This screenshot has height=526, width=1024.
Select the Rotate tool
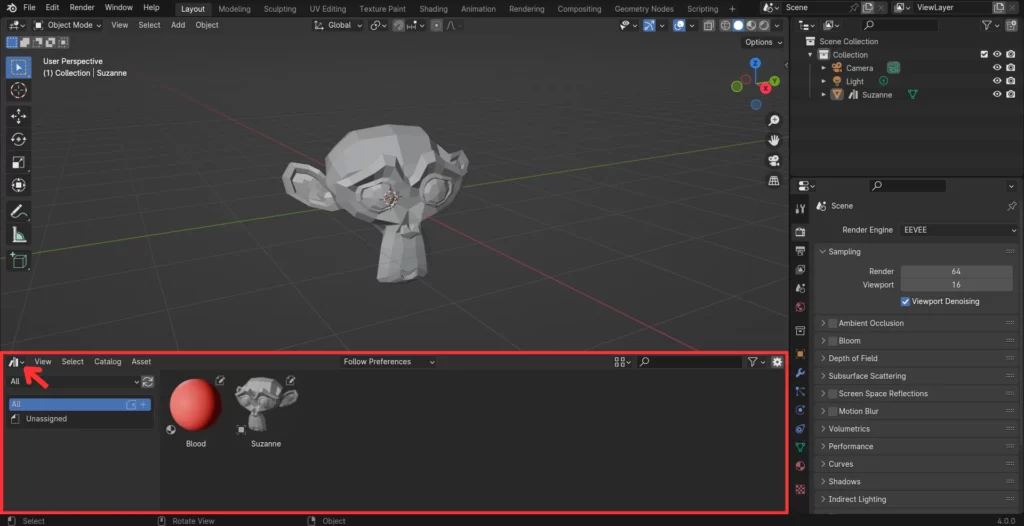tap(18, 139)
